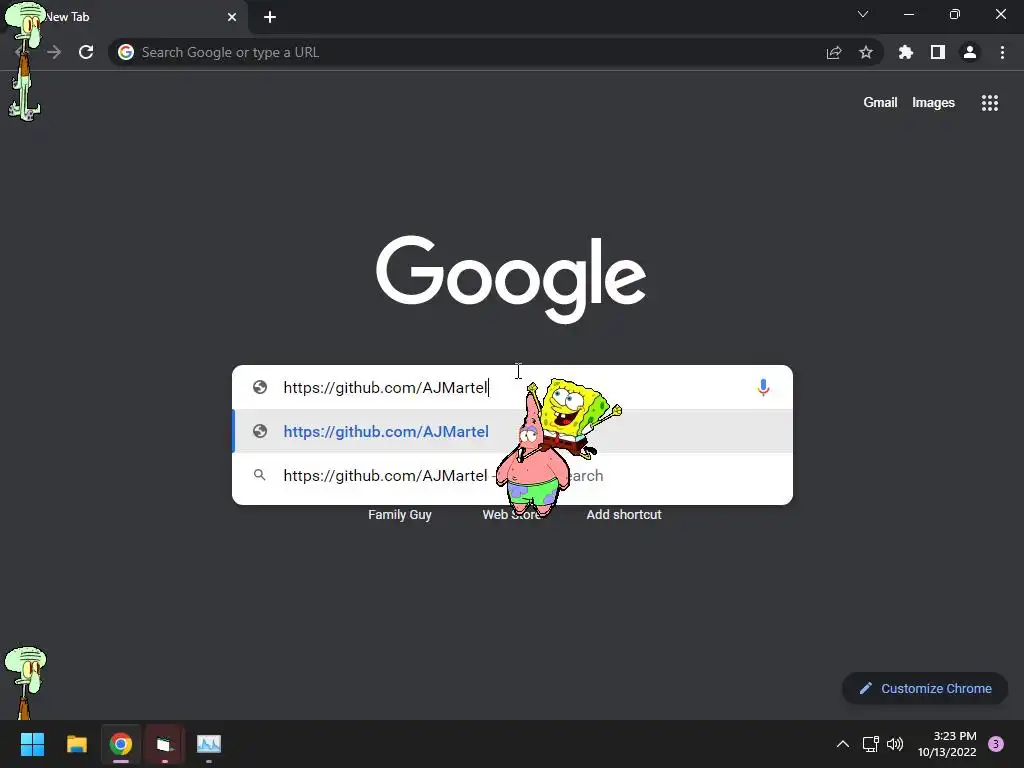Open the Family Guy shortcut
The image size is (1024, 768).
coord(400,515)
